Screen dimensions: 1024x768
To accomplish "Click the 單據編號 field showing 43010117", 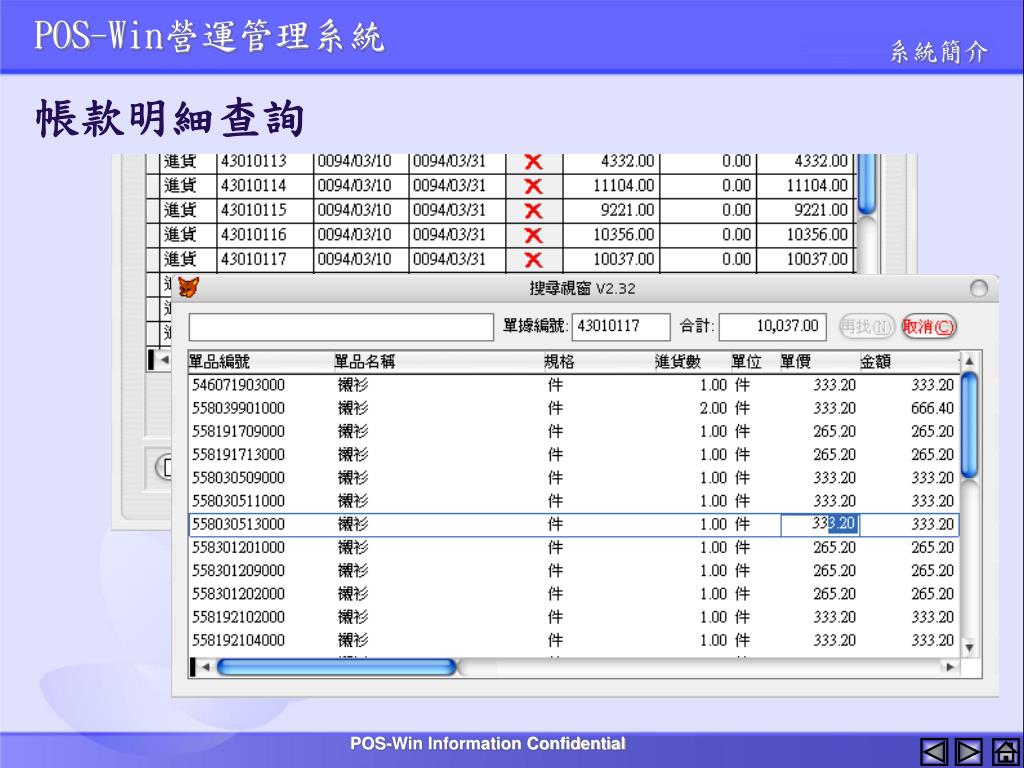I will [x=621, y=327].
